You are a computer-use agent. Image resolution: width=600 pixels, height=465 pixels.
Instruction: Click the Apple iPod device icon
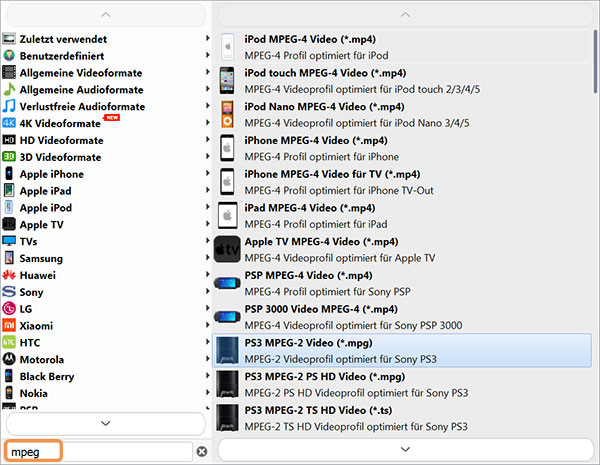pyautogui.click(x=9, y=207)
